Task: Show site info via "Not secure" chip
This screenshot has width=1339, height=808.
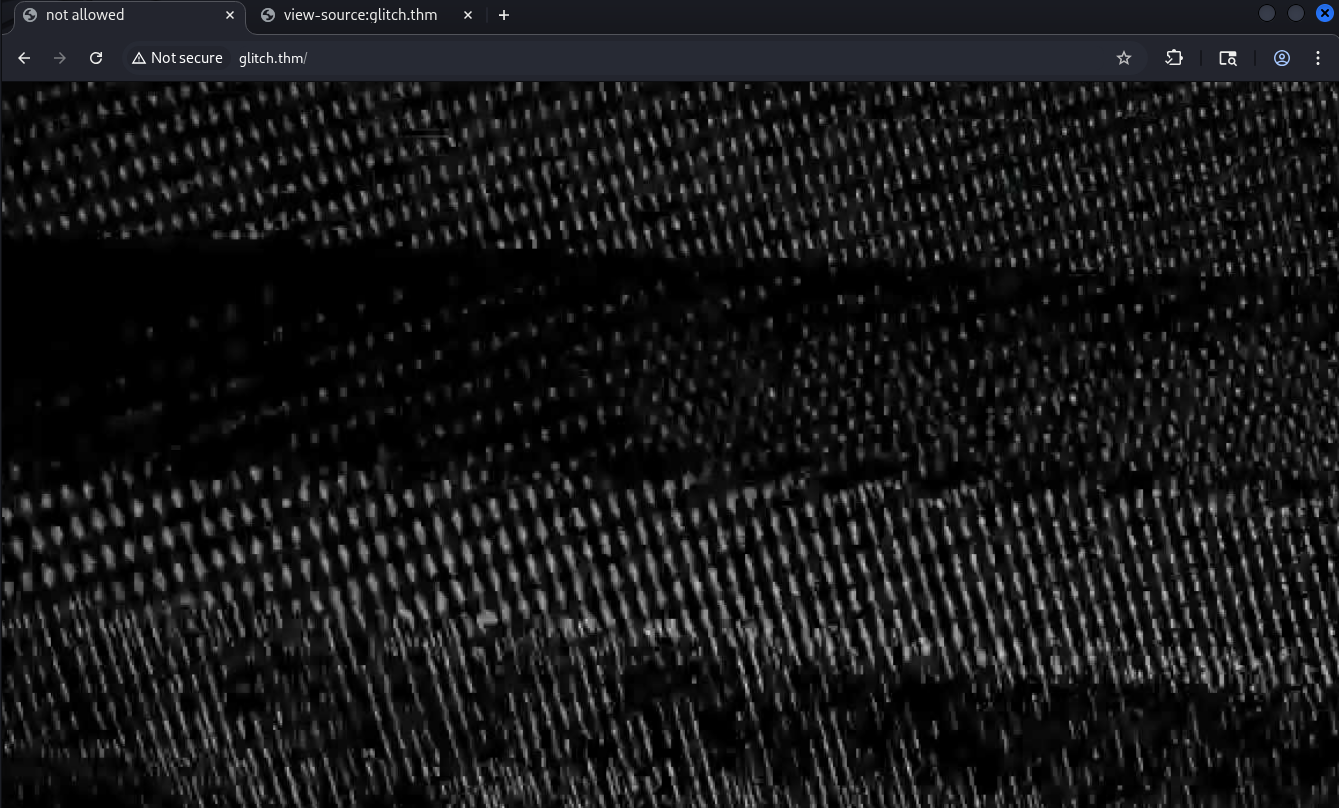Action: tap(177, 58)
